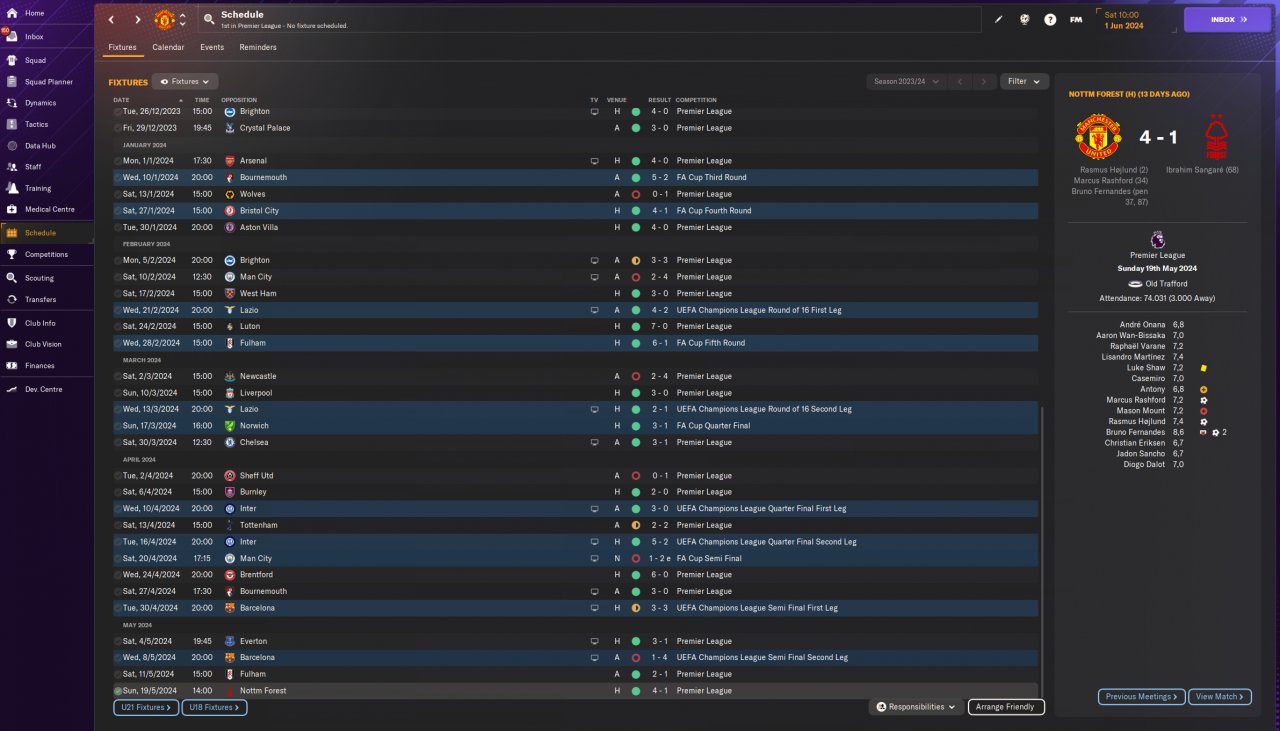Screen dimensions: 1280x731
Task: Click Bruno Fernandes in the player ratings list
Action: 1135,432
